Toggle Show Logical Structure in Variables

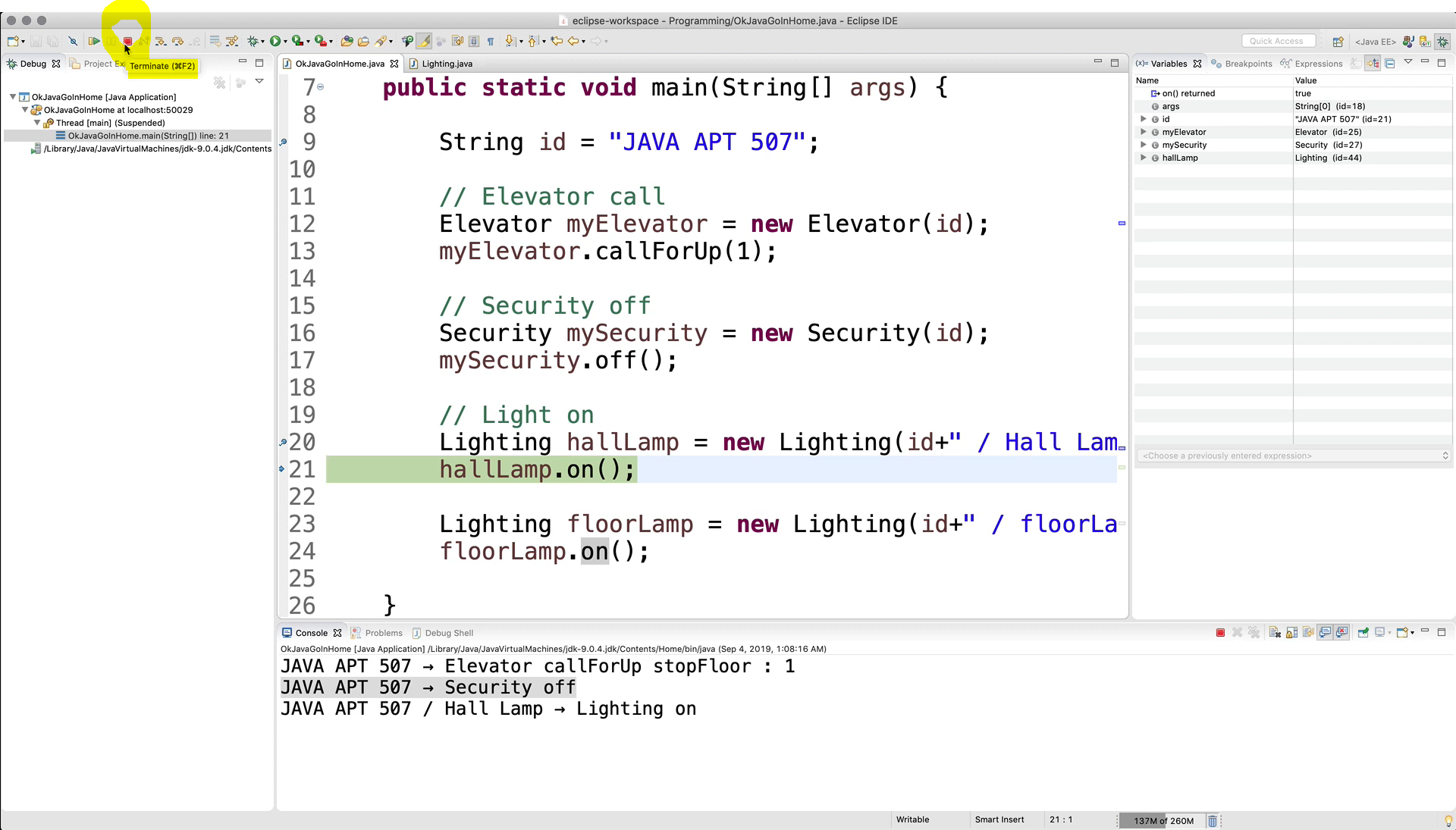(1373, 64)
